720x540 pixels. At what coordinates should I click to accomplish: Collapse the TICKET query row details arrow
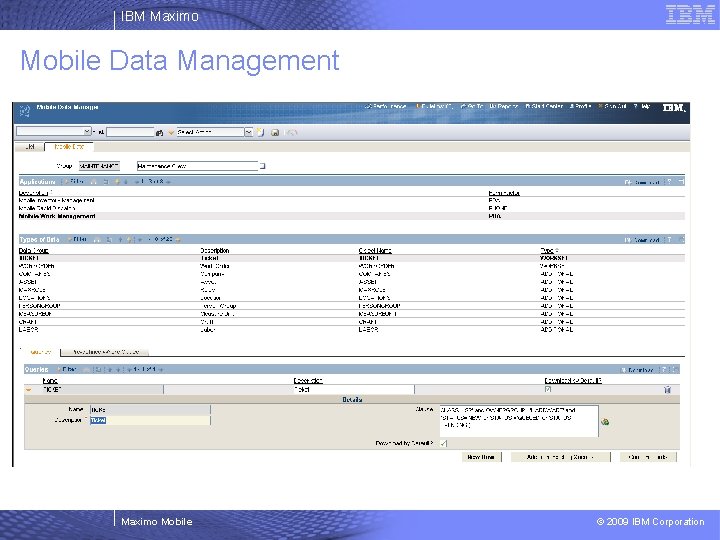point(29,390)
